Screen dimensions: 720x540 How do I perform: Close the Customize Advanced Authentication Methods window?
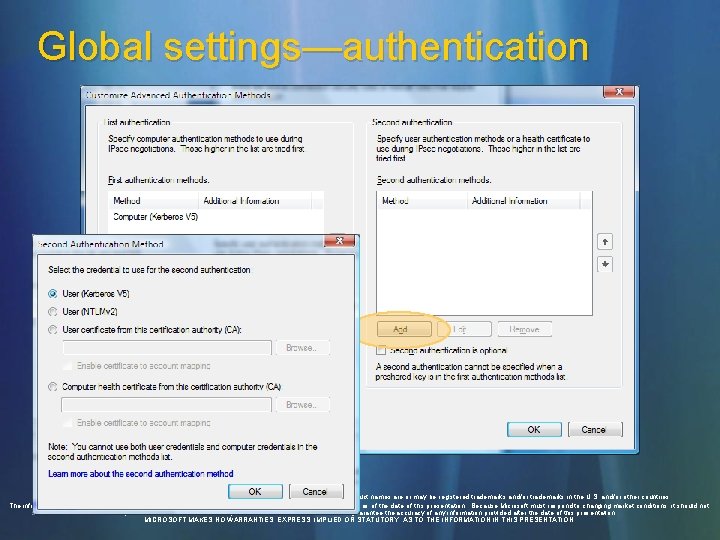[619, 92]
